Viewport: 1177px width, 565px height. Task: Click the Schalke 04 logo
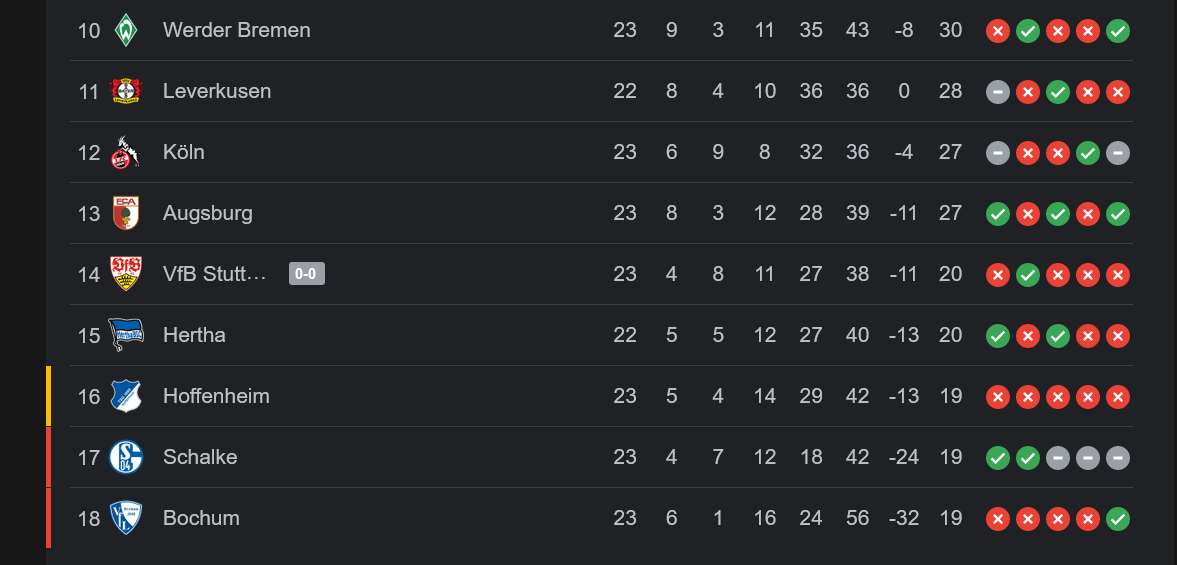[125, 457]
